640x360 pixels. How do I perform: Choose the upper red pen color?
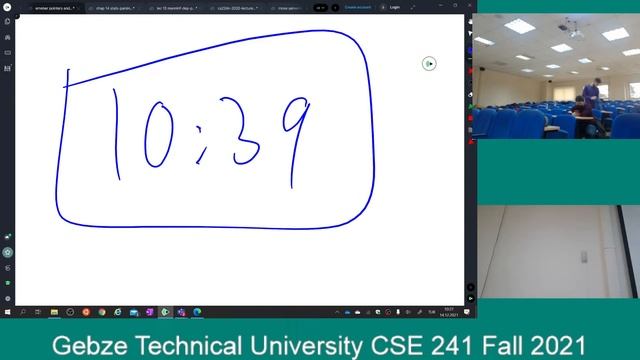(470, 71)
